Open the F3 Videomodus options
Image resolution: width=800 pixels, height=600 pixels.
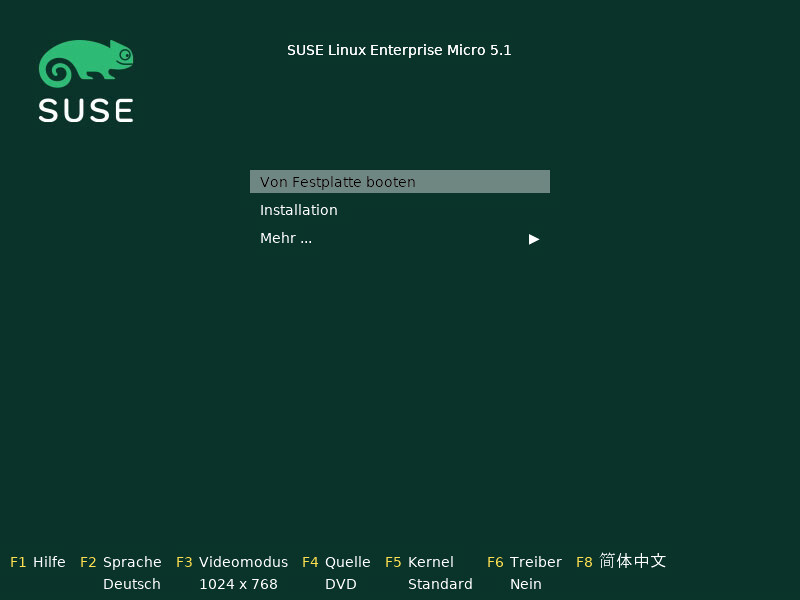click(x=232, y=562)
